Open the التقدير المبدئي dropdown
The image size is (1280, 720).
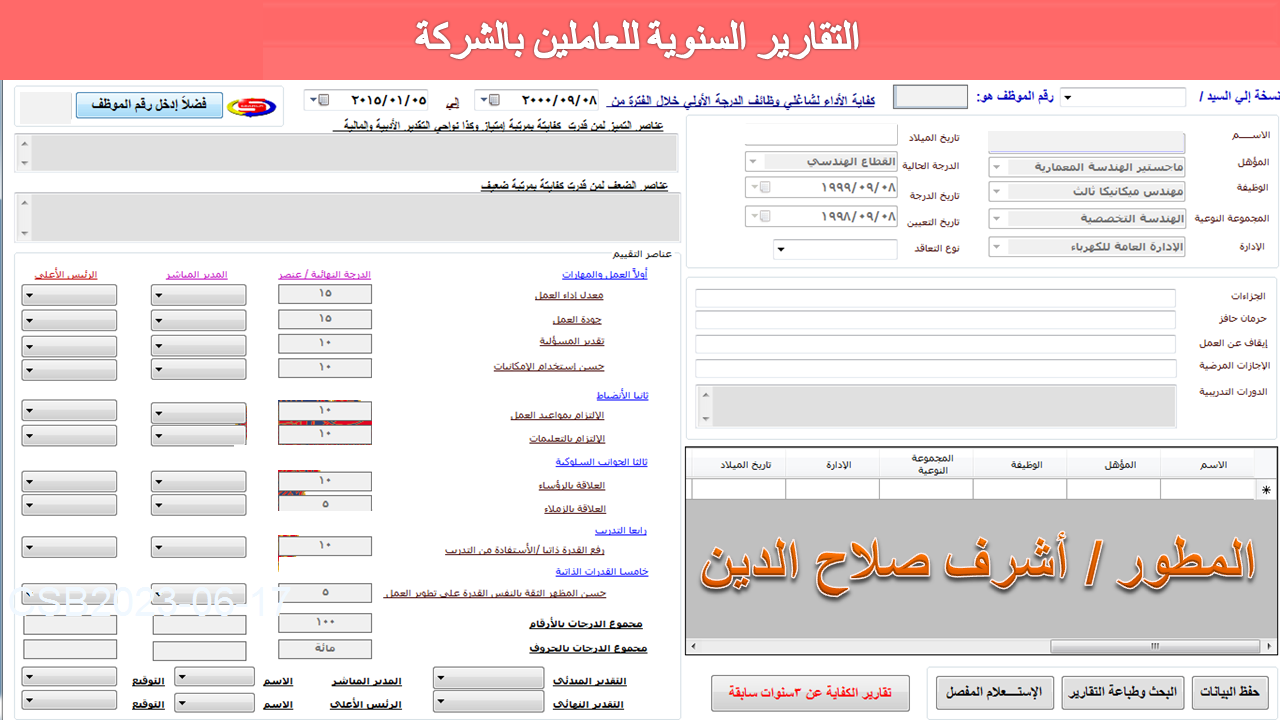tap(441, 677)
